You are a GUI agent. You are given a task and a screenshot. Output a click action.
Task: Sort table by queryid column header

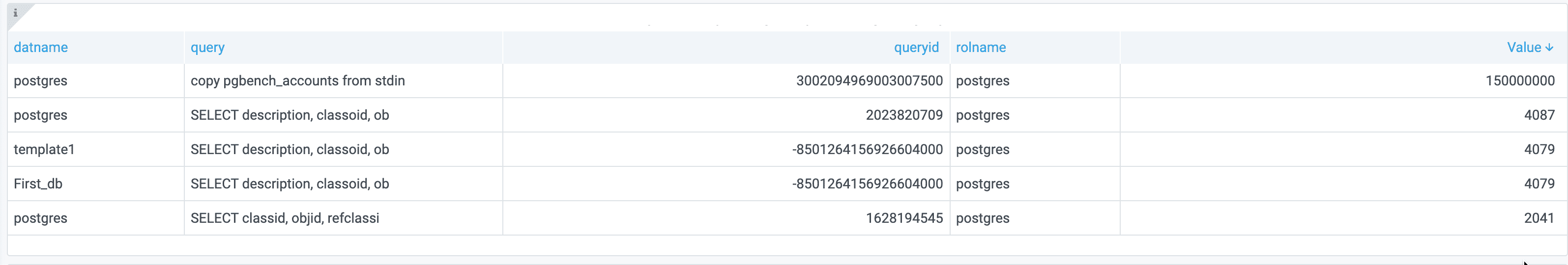915,48
